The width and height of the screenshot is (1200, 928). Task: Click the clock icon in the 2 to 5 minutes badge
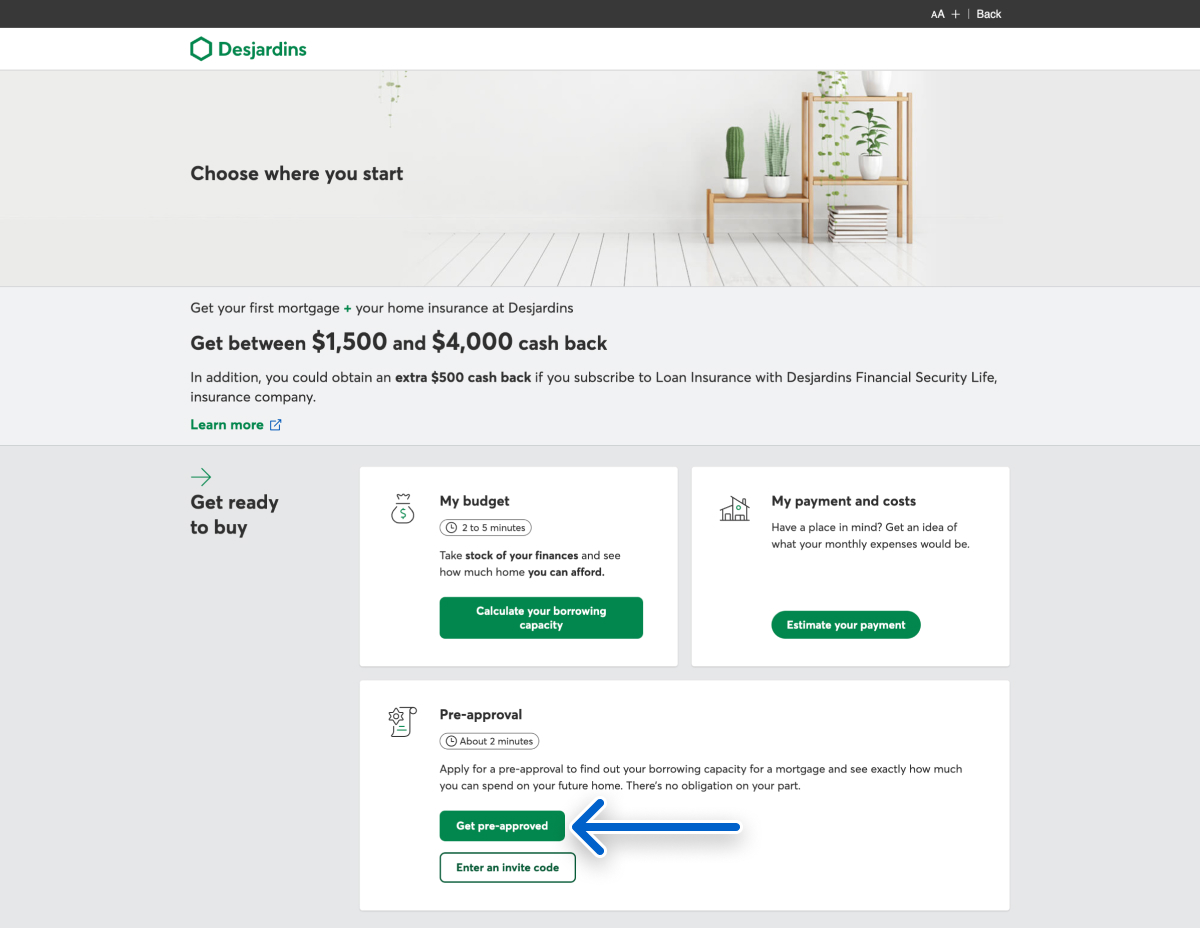point(451,527)
